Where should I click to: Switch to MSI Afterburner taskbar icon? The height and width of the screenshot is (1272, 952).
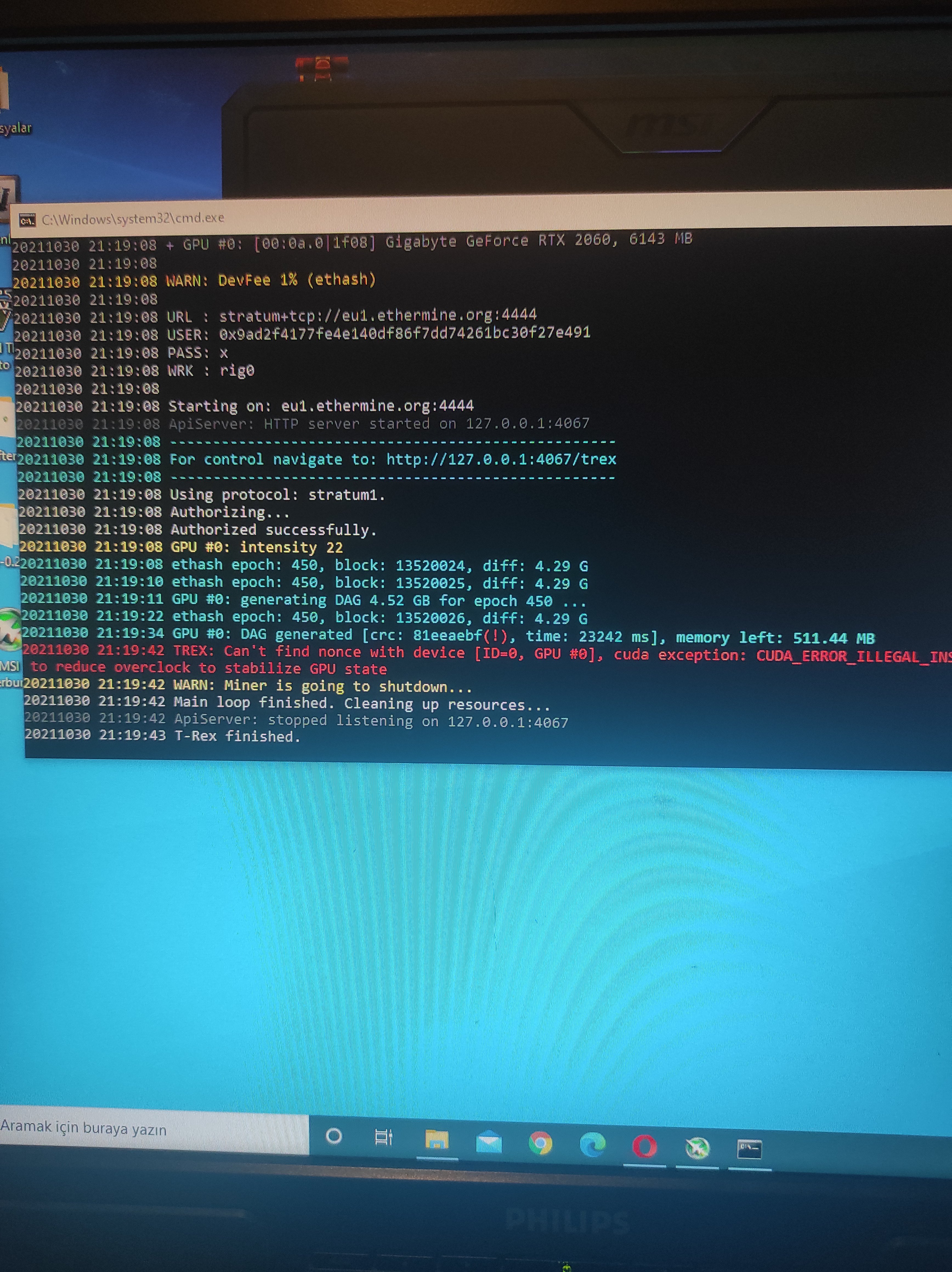pyautogui.click(x=697, y=1148)
